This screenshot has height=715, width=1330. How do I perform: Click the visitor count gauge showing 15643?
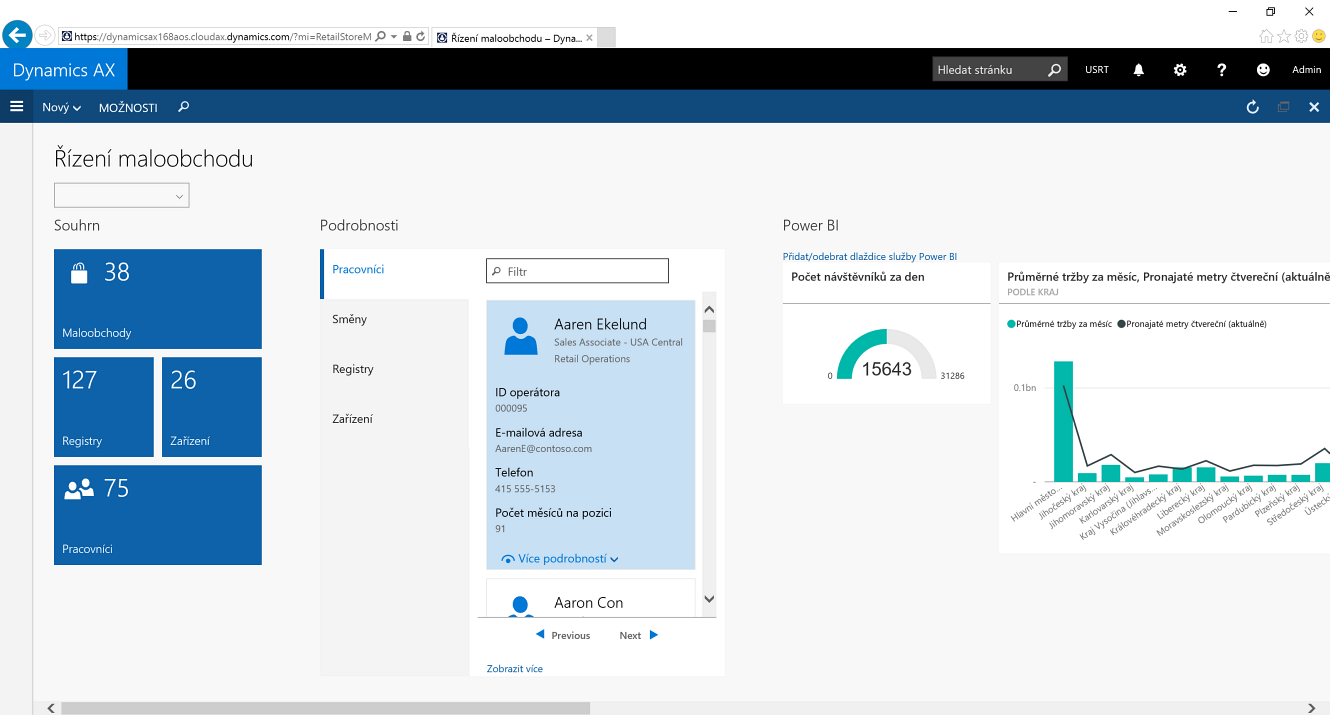click(886, 356)
